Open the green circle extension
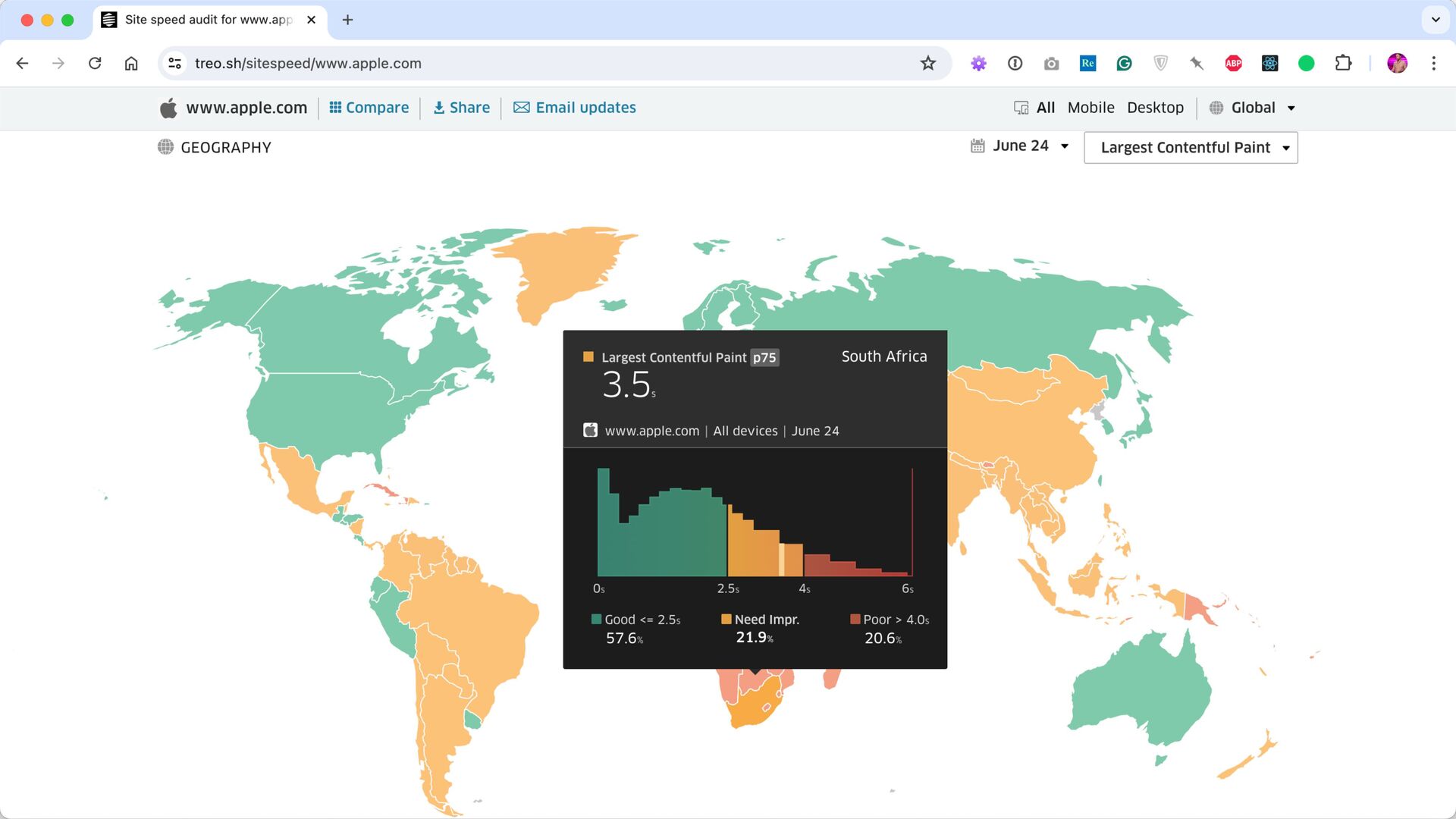Viewport: 1456px width, 819px height. point(1307,64)
